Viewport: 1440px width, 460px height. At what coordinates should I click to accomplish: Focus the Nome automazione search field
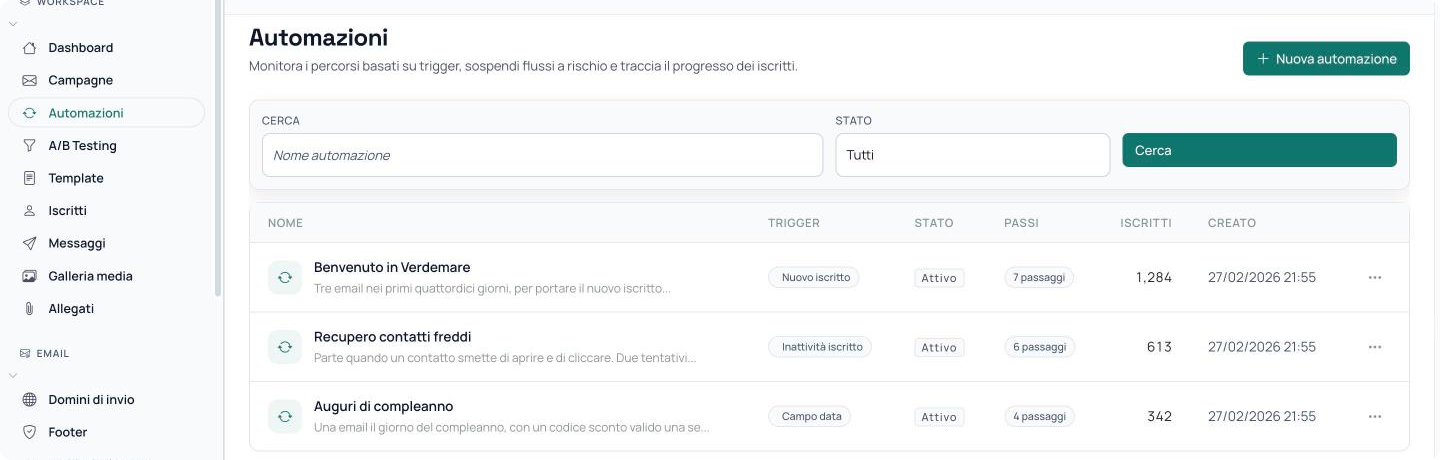[543, 155]
